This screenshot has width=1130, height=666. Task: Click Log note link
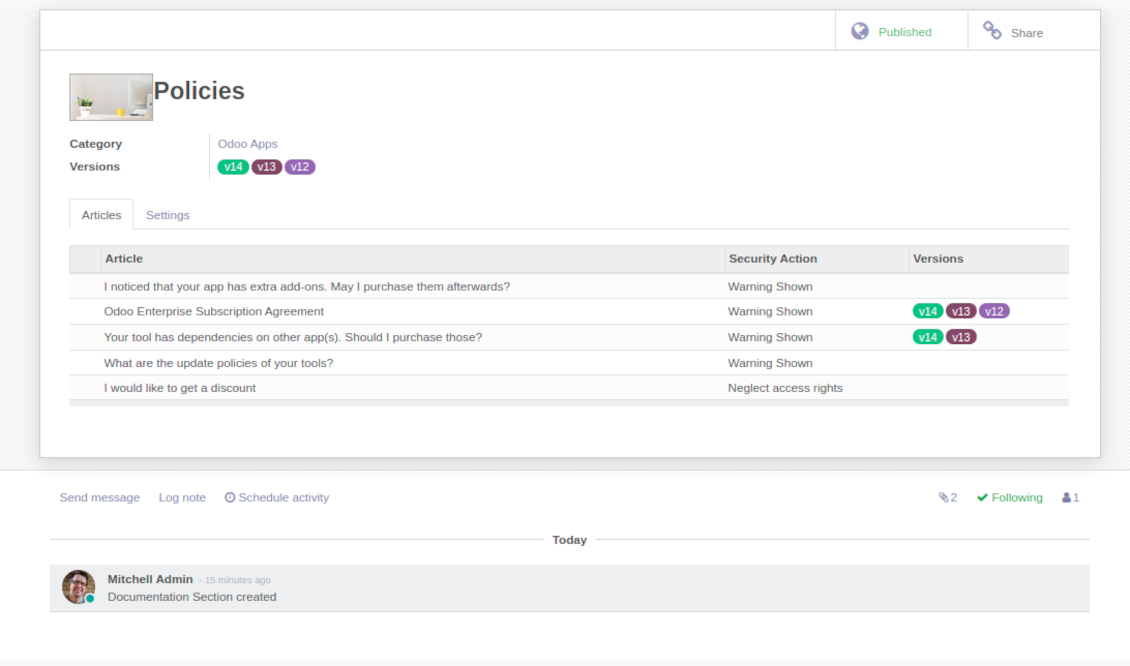[x=182, y=497]
